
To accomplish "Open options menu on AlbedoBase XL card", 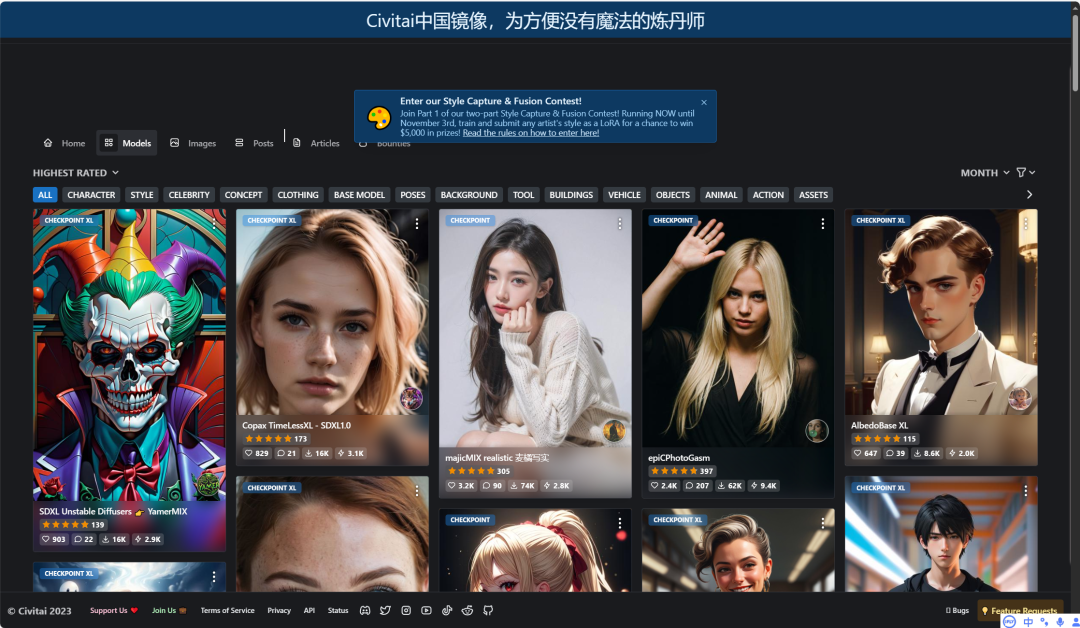I will (x=1026, y=224).
